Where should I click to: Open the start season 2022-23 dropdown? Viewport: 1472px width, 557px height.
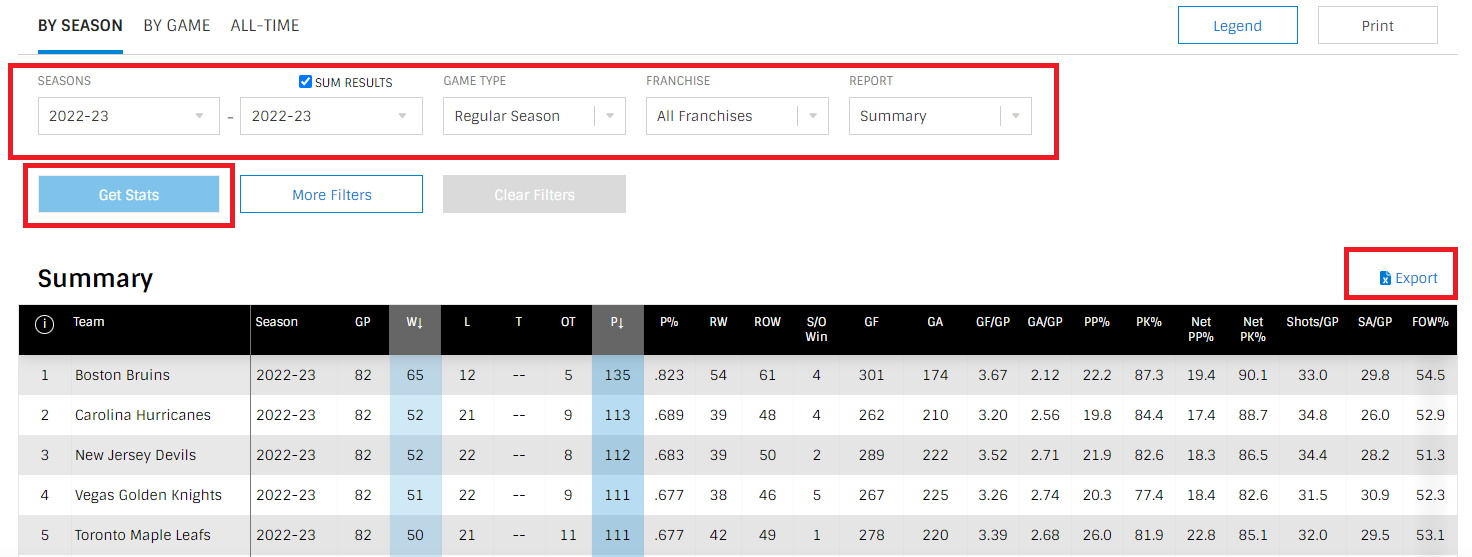(x=128, y=116)
